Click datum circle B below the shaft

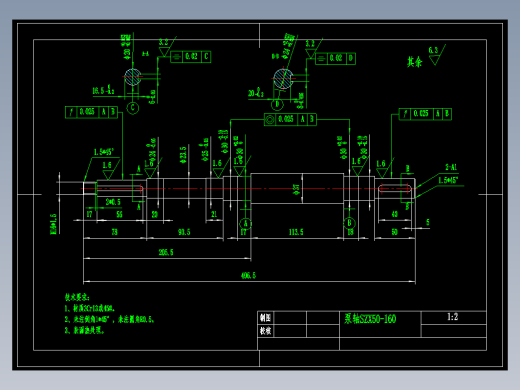[349, 223]
